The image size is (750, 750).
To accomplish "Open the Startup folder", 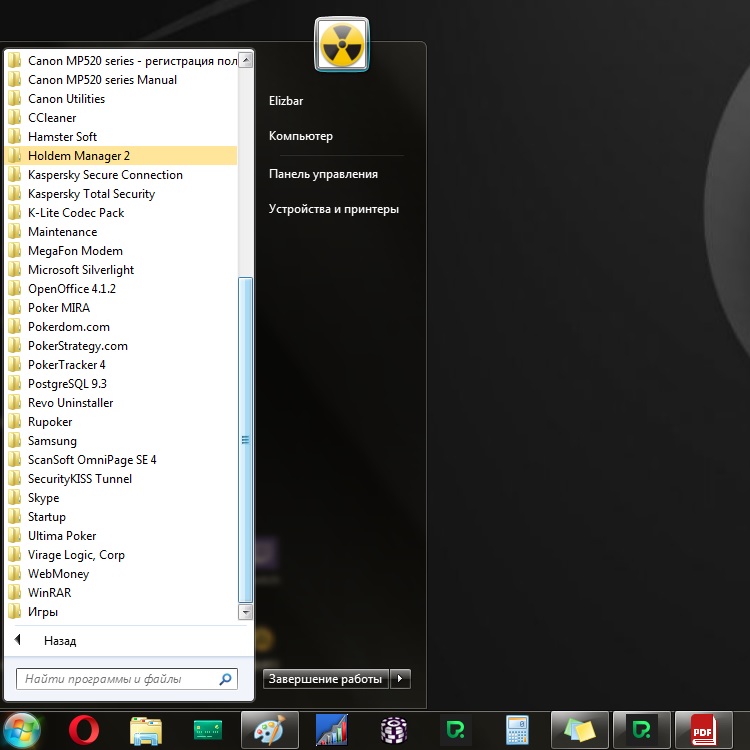I will click(x=121, y=517).
